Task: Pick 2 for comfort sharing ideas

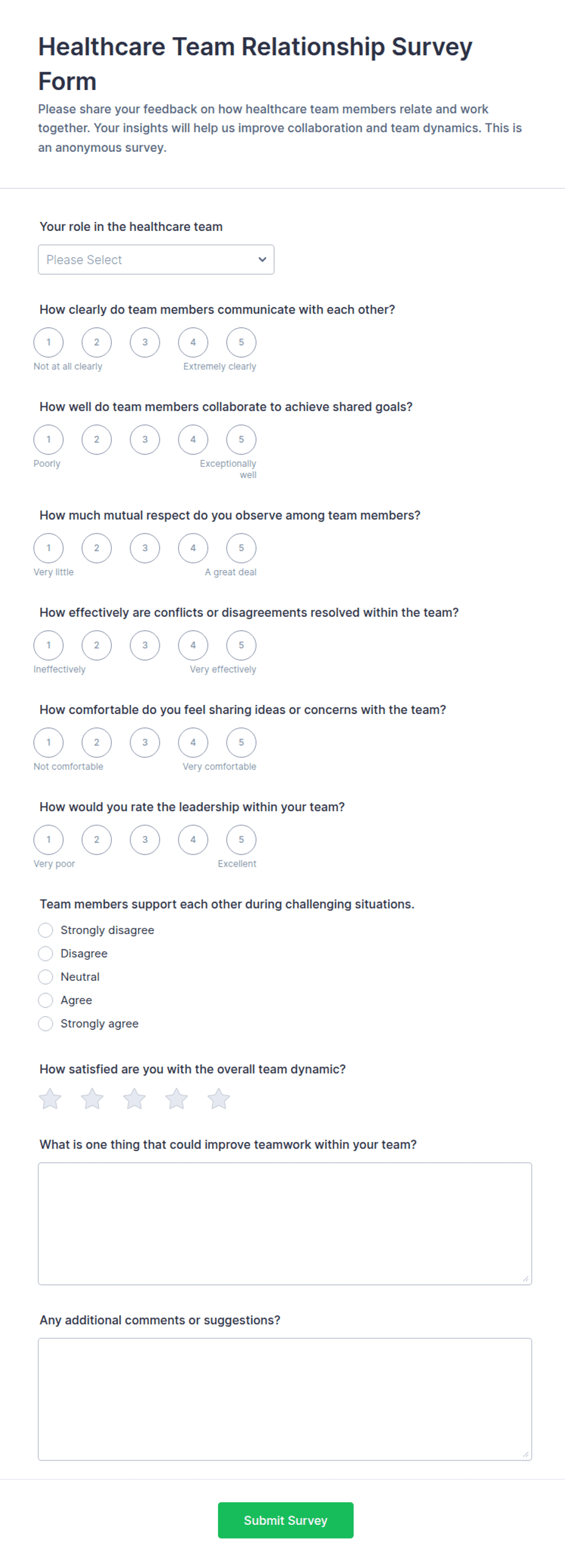Action: [x=97, y=743]
